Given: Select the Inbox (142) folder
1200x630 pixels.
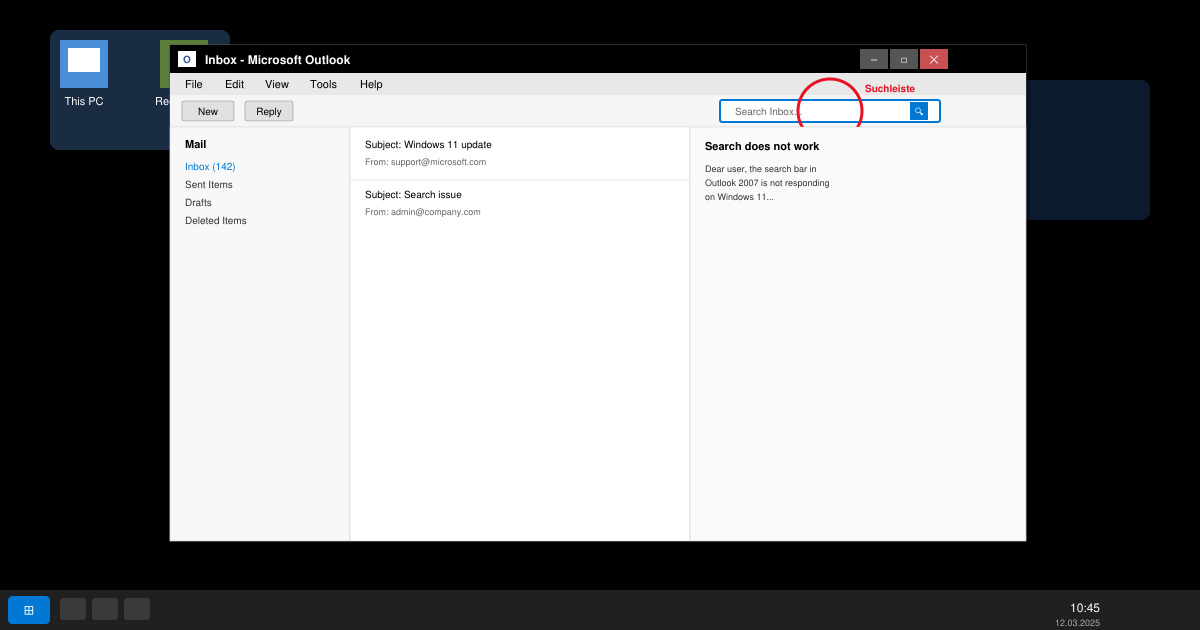Looking at the screenshot, I should pos(210,167).
